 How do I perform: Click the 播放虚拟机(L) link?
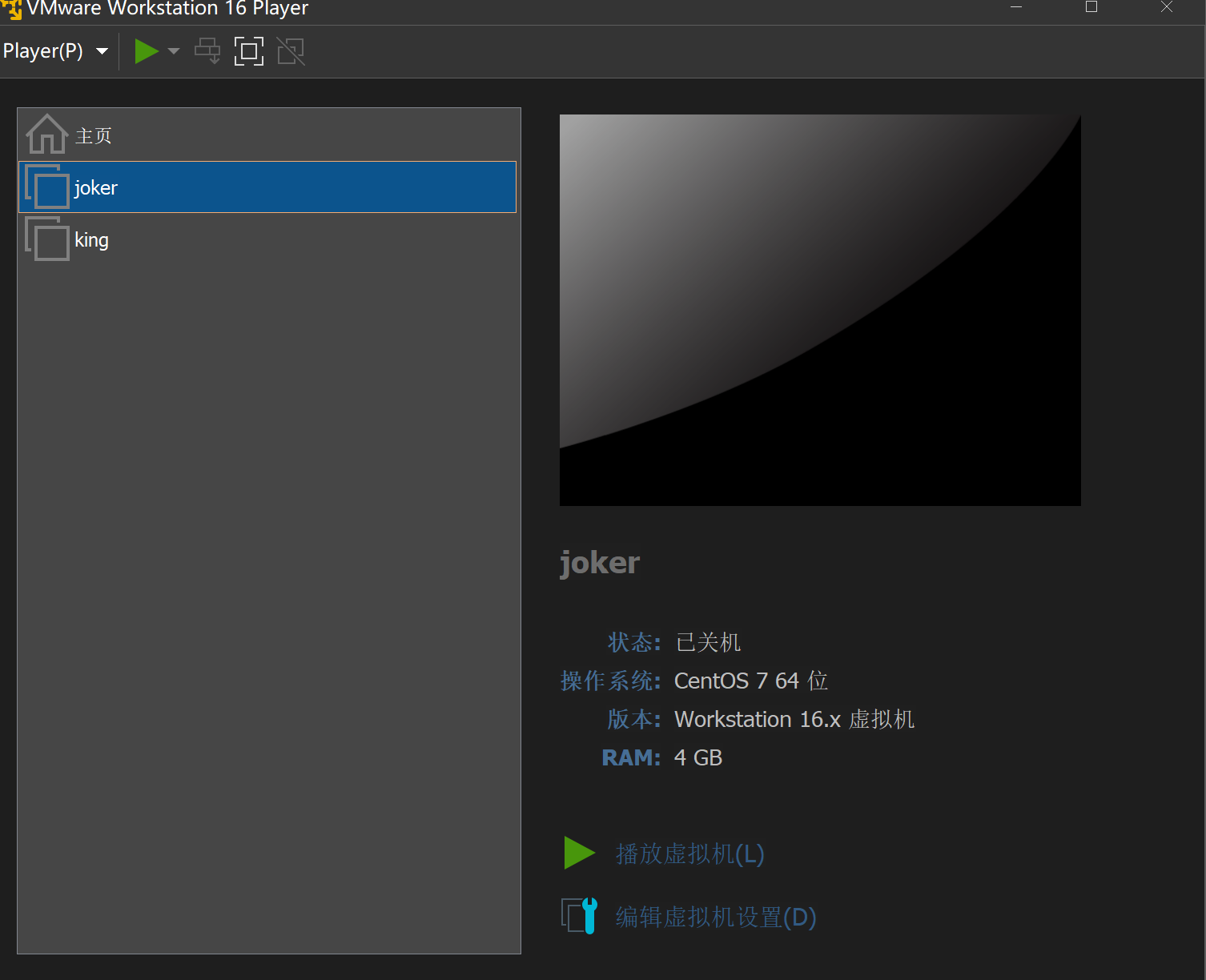(x=690, y=853)
